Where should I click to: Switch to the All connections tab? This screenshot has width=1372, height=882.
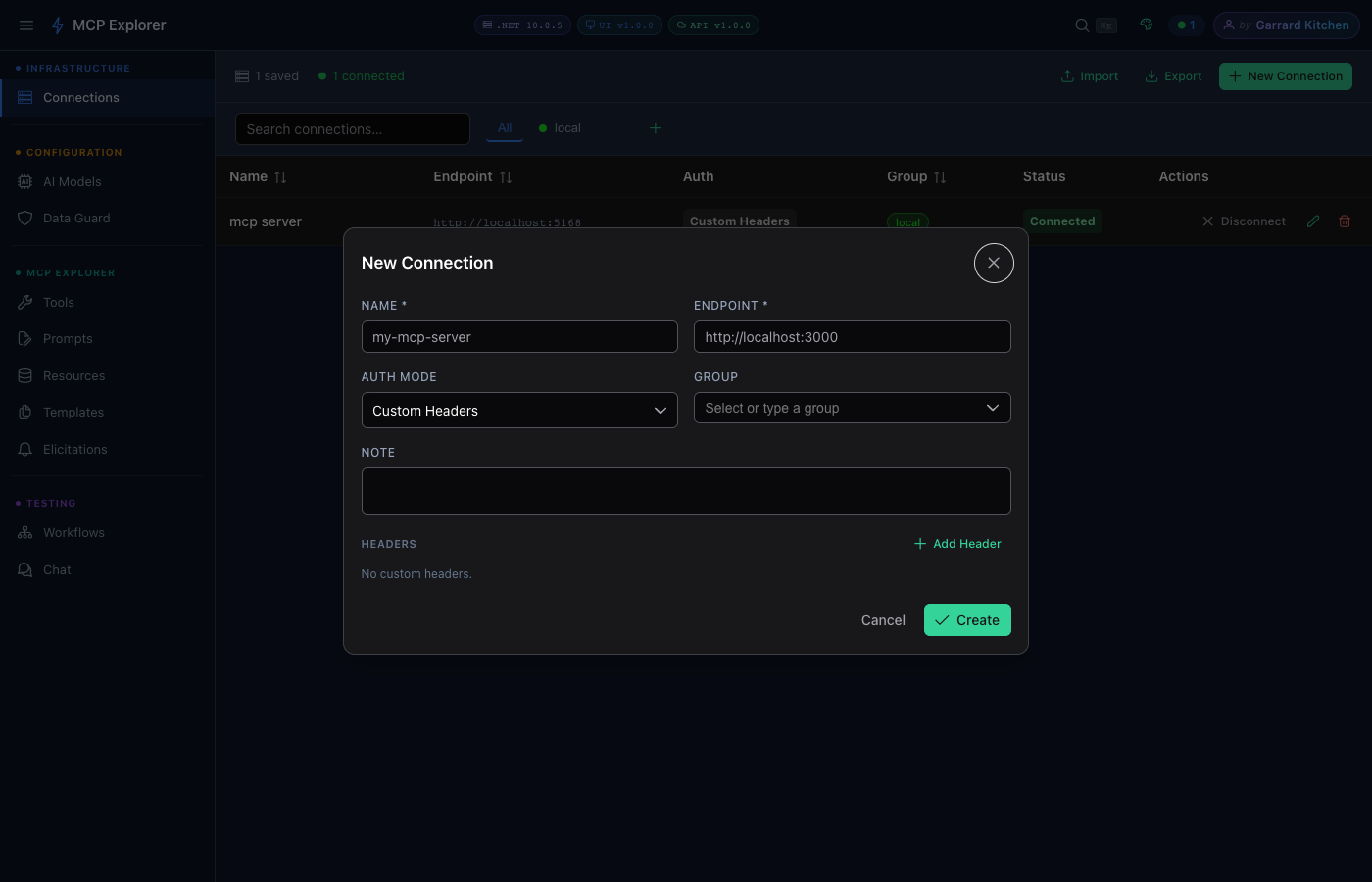point(504,127)
